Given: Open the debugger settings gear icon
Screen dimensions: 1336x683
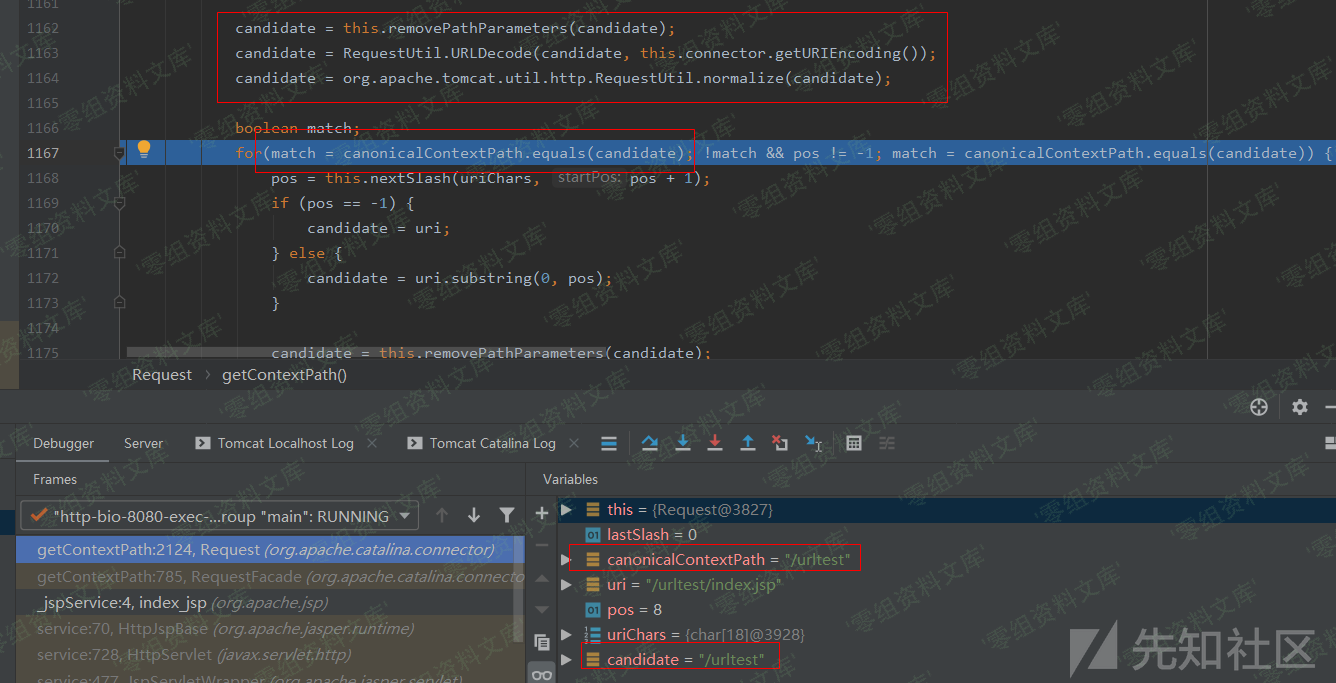Looking at the screenshot, I should tap(1299, 407).
